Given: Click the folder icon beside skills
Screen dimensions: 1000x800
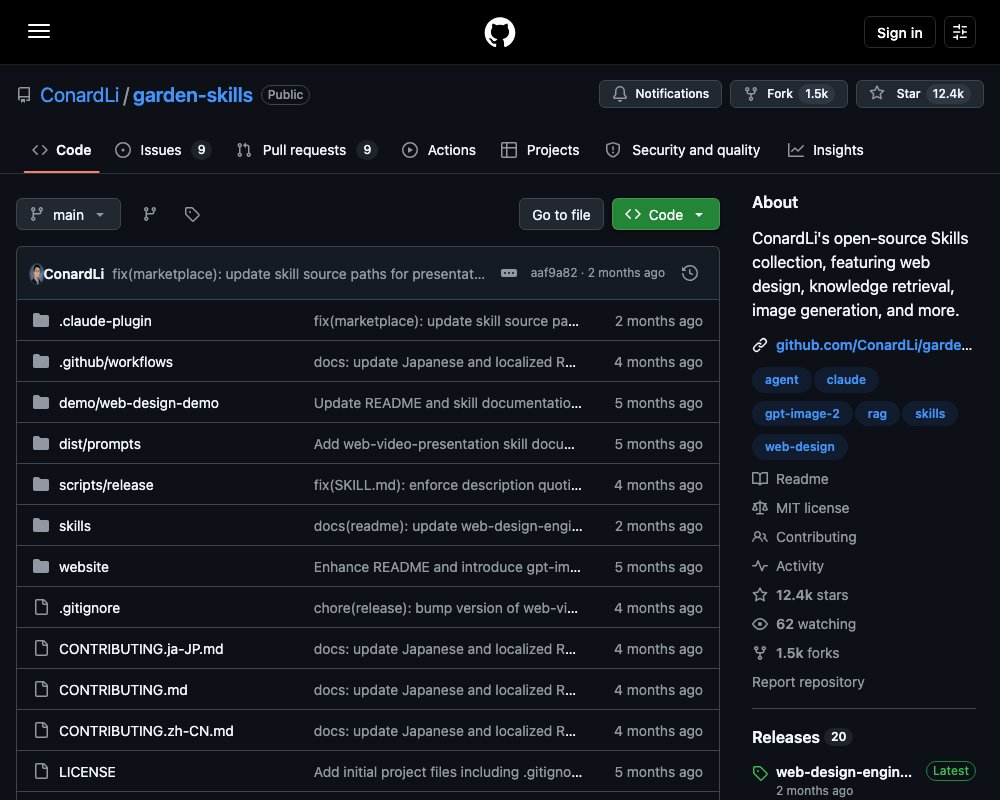Looking at the screenshot, I should point(41,525).
